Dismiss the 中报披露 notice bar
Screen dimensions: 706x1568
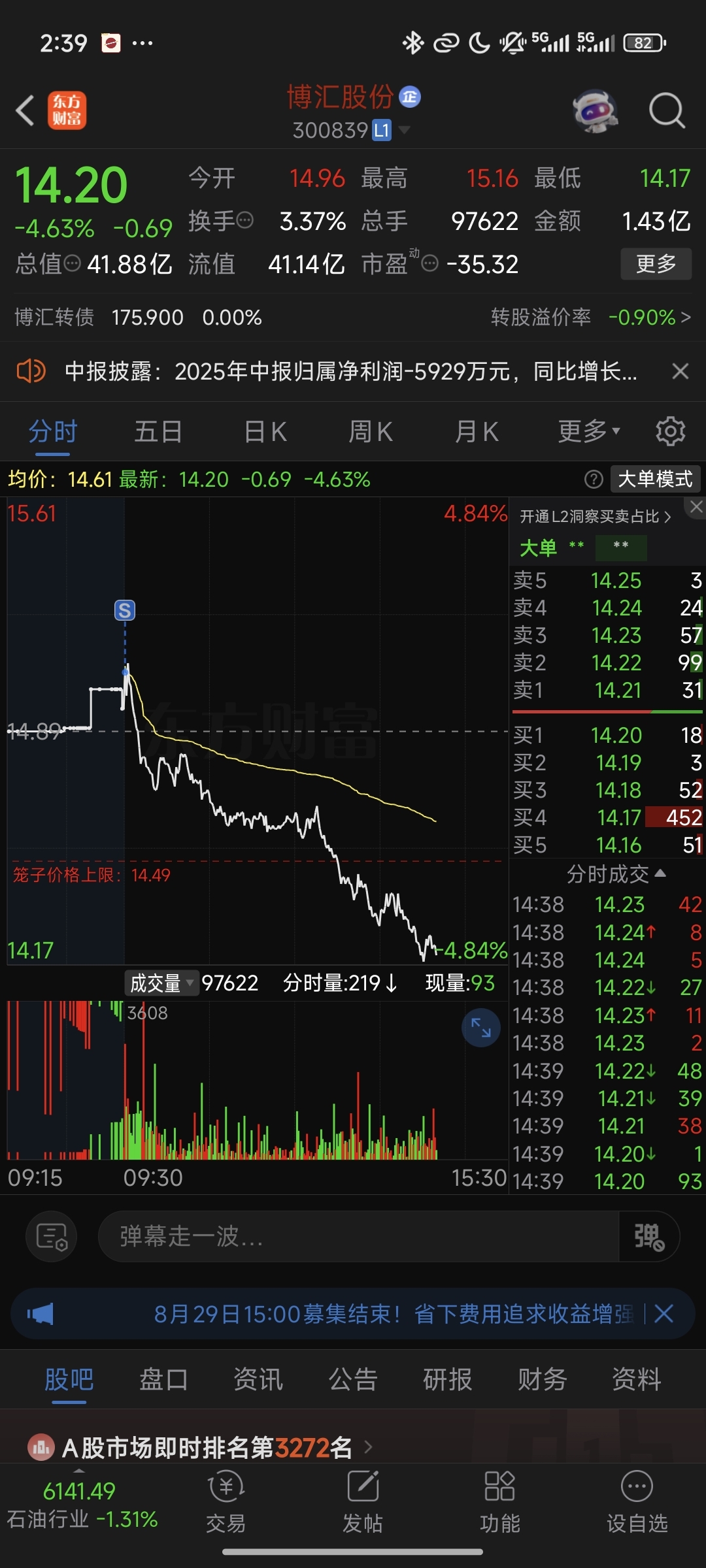pos(681,371)
